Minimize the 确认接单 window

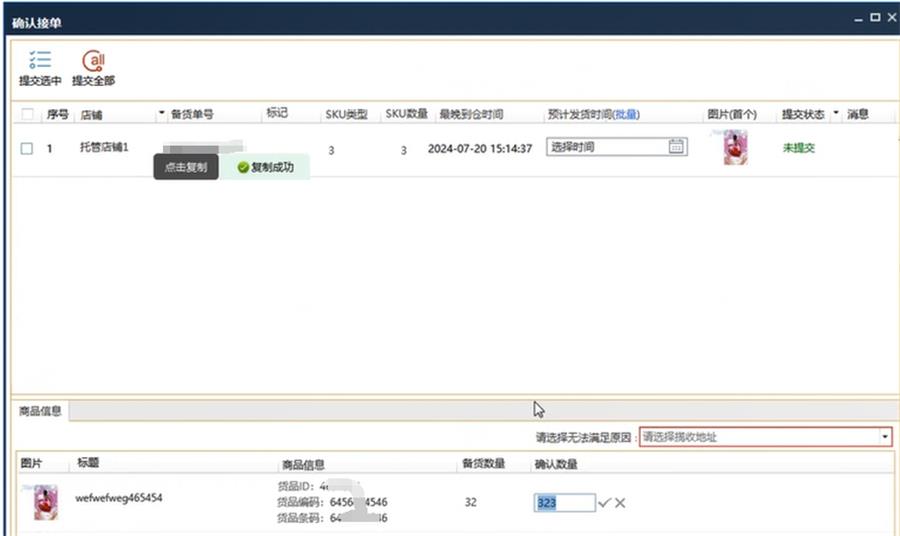858,19
